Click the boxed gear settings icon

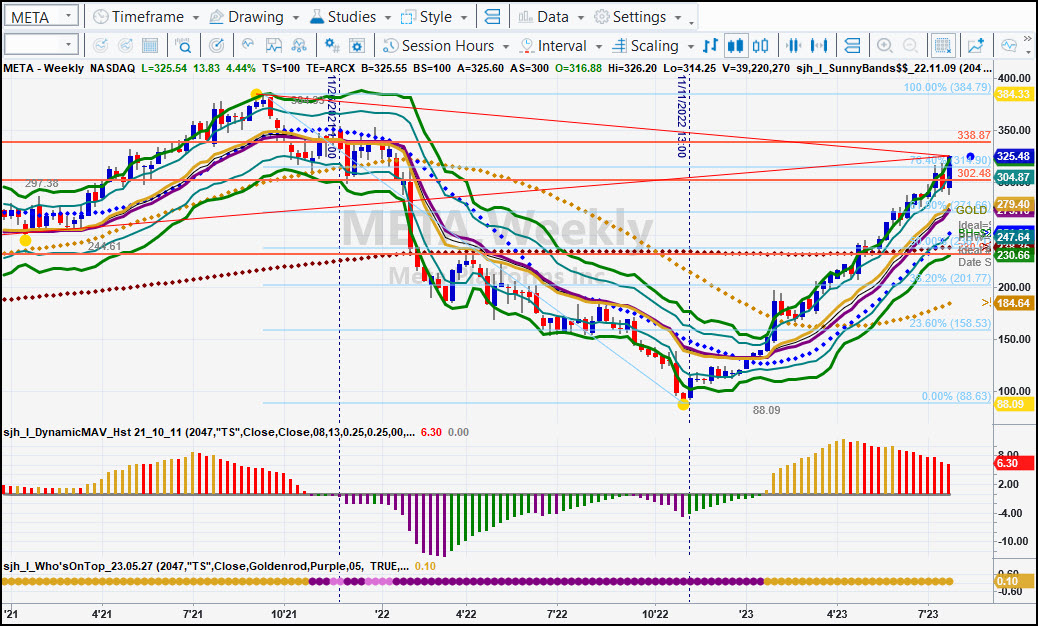(357, 46)
